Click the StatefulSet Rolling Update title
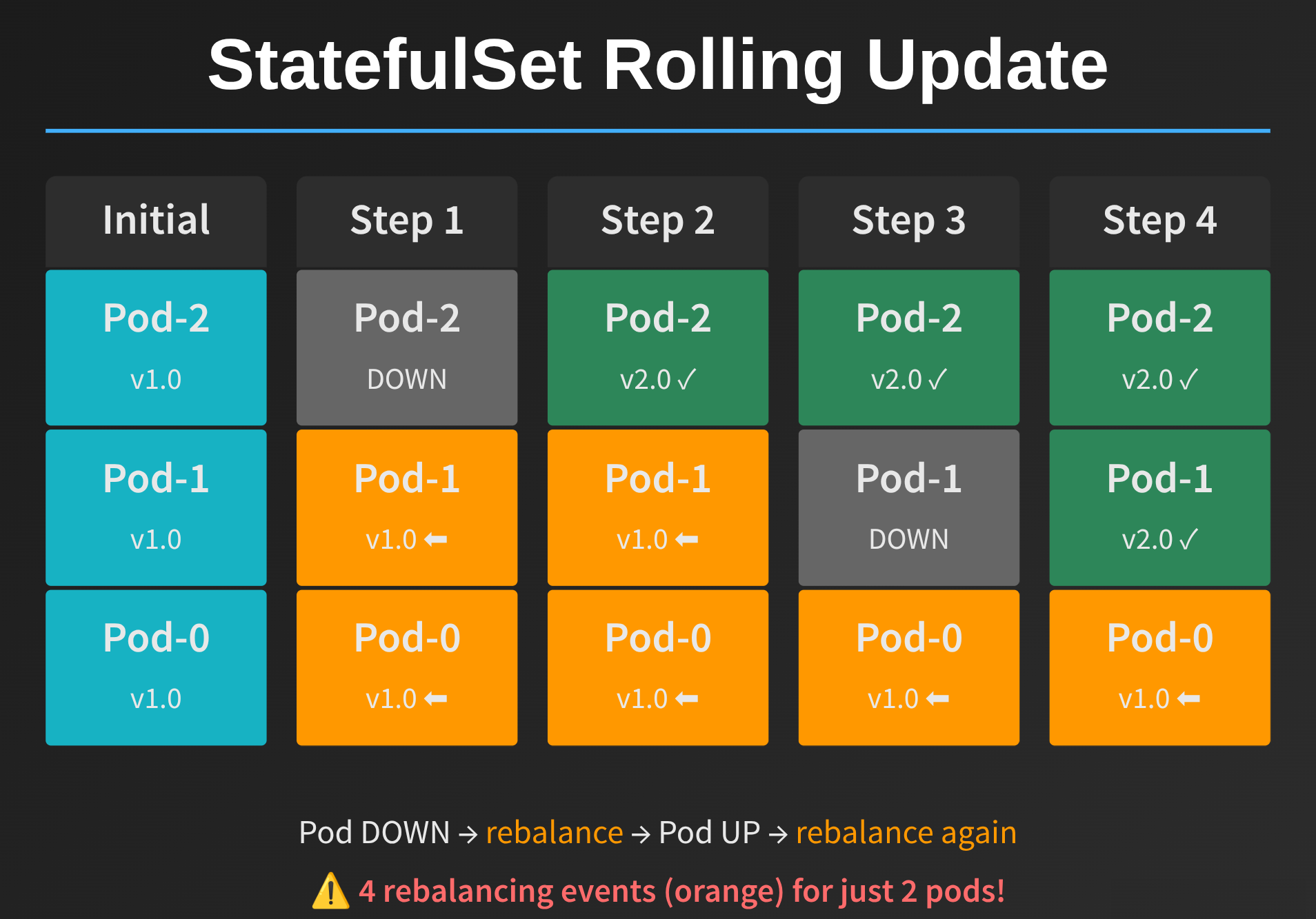Image resolution: width=1316 pixels, height=919 pixels. point(658,65)
